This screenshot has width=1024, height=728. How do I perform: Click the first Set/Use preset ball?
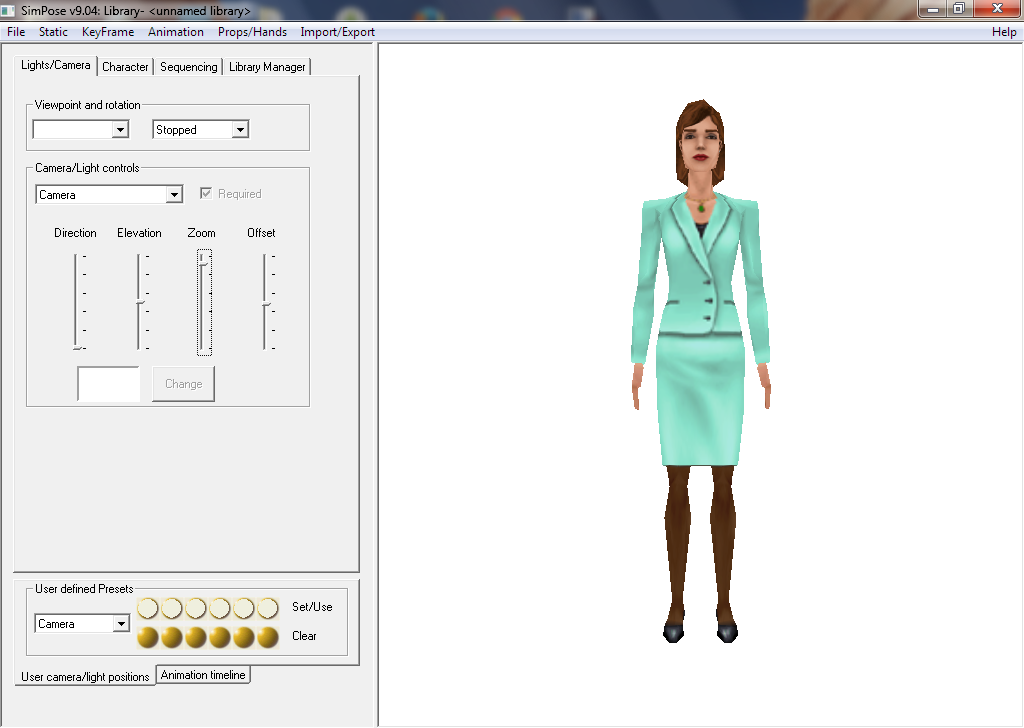tap(148, 608)
